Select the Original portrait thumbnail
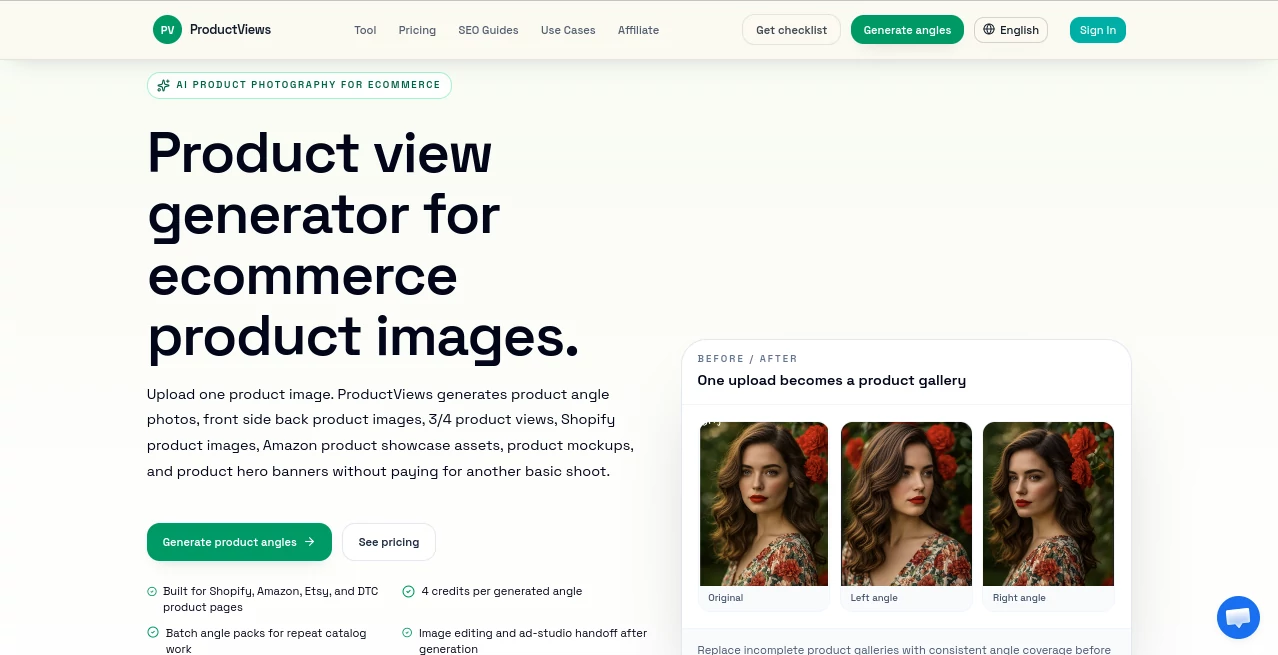1278x655 pixels. coord(764,504)
